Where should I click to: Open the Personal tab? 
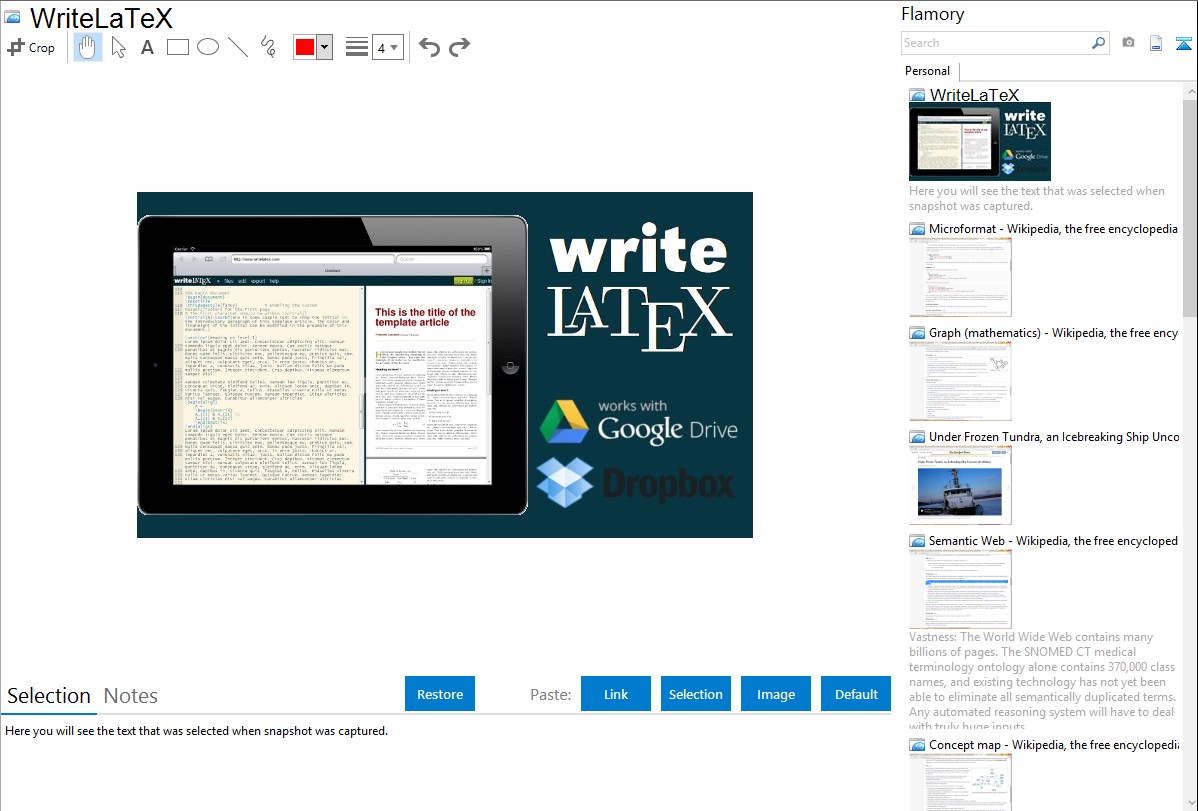(928, 70)
